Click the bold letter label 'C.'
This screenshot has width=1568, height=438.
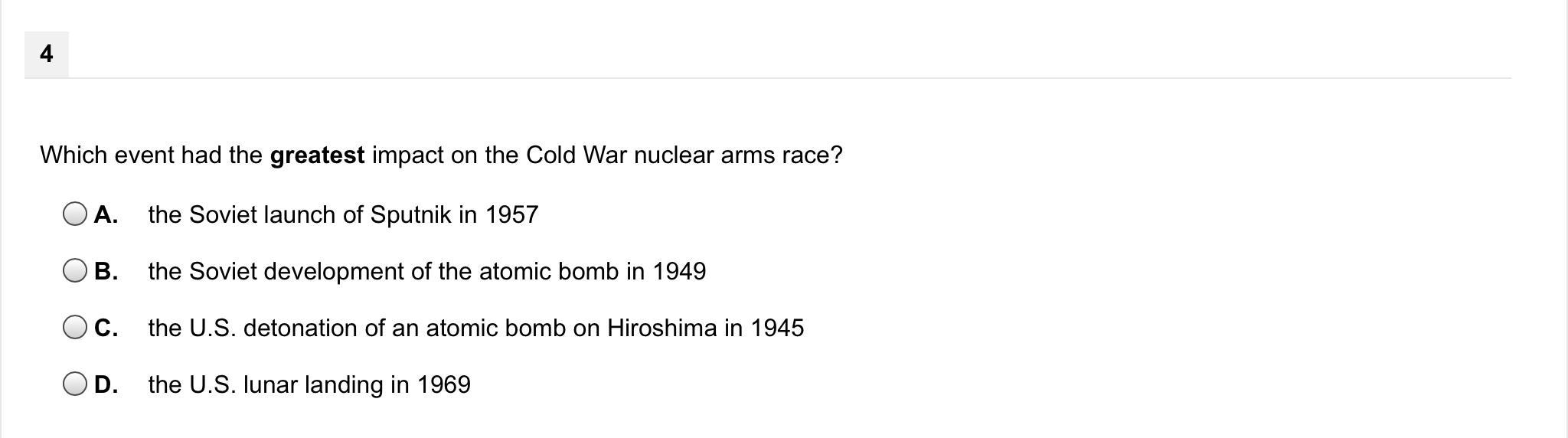click(106, 328)
